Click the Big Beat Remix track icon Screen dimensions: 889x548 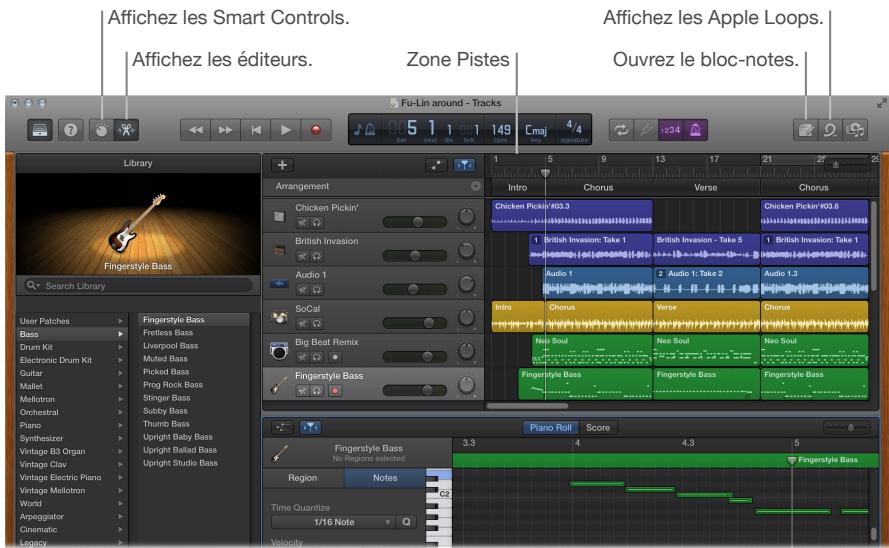(279, 351)
